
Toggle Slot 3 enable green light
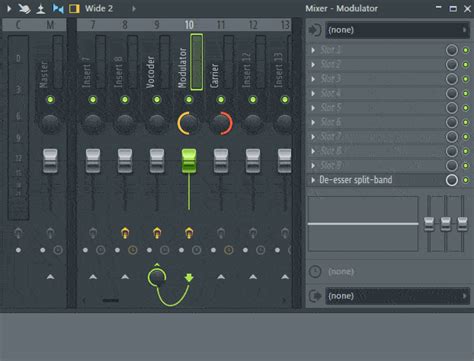[466, 79]
